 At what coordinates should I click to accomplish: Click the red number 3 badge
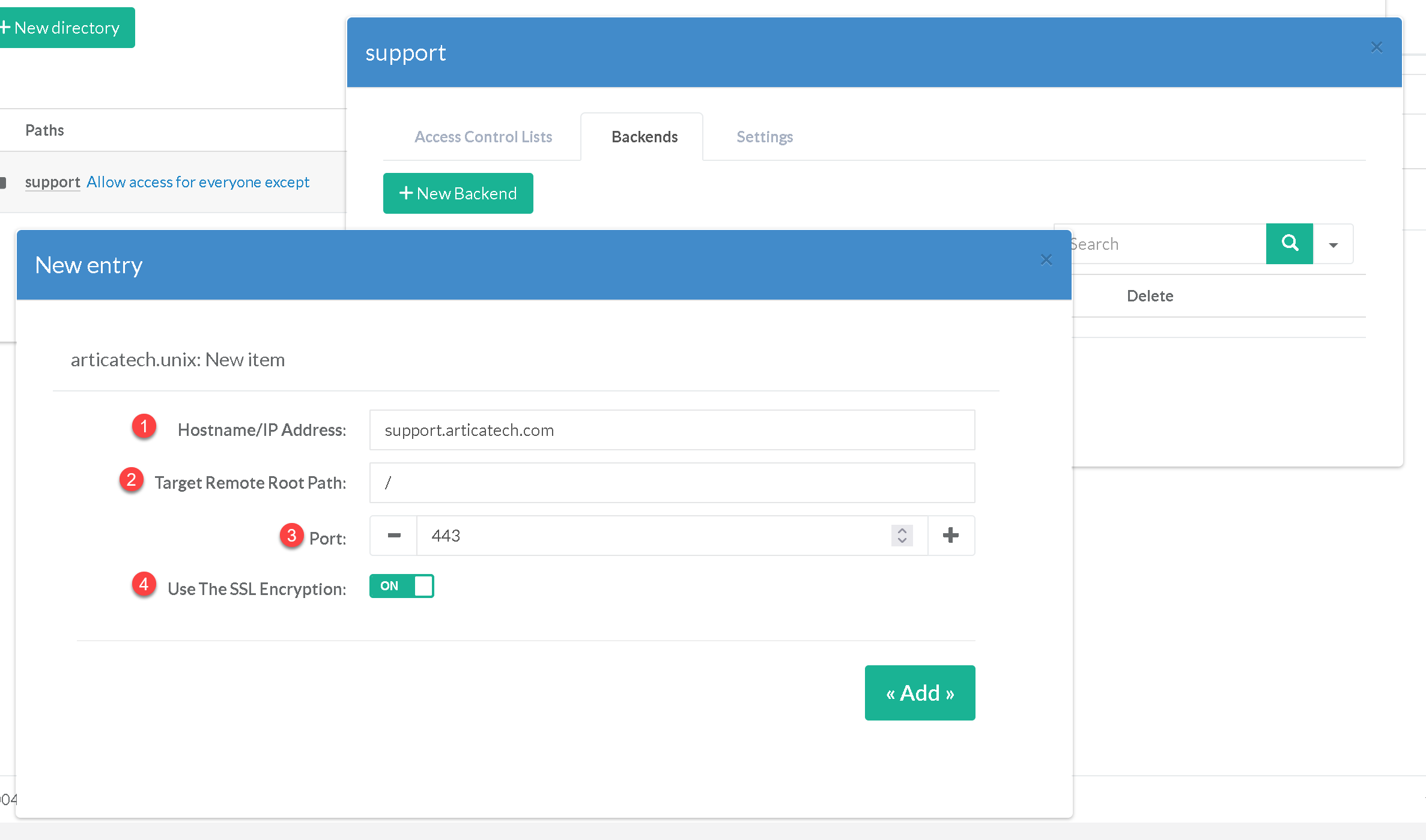pos(292,535)
